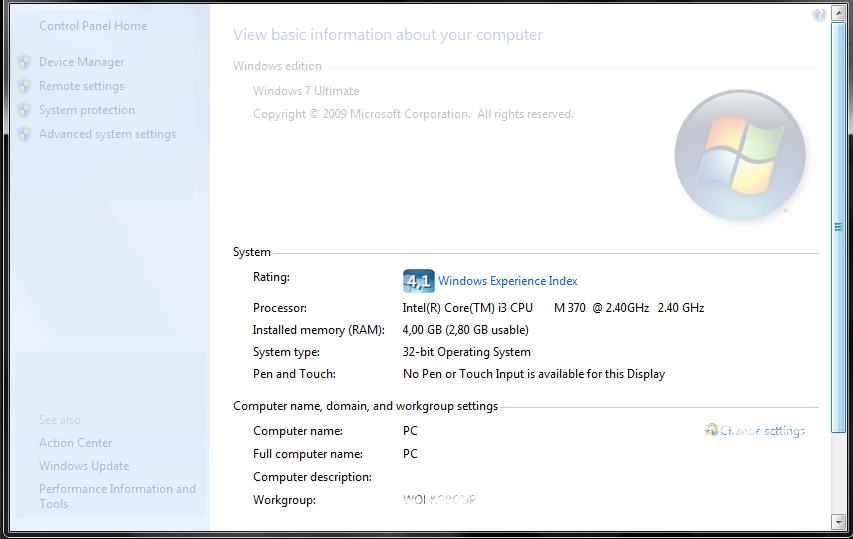The image size is (853, 539).
Task: Click the shield icon beside Device Manager
Action: coord(24,62)
